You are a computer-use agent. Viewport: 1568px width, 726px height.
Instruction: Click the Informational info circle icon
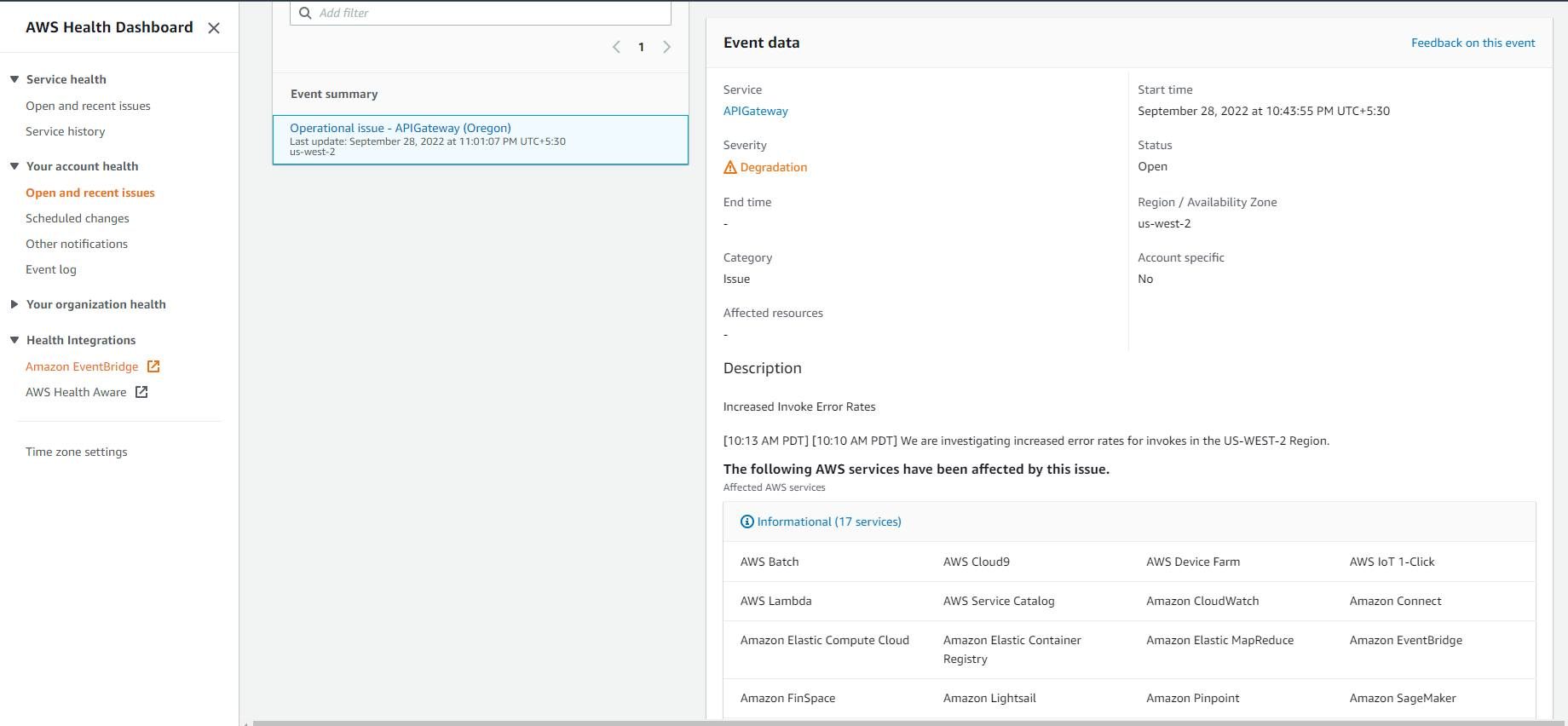point(747,521)
